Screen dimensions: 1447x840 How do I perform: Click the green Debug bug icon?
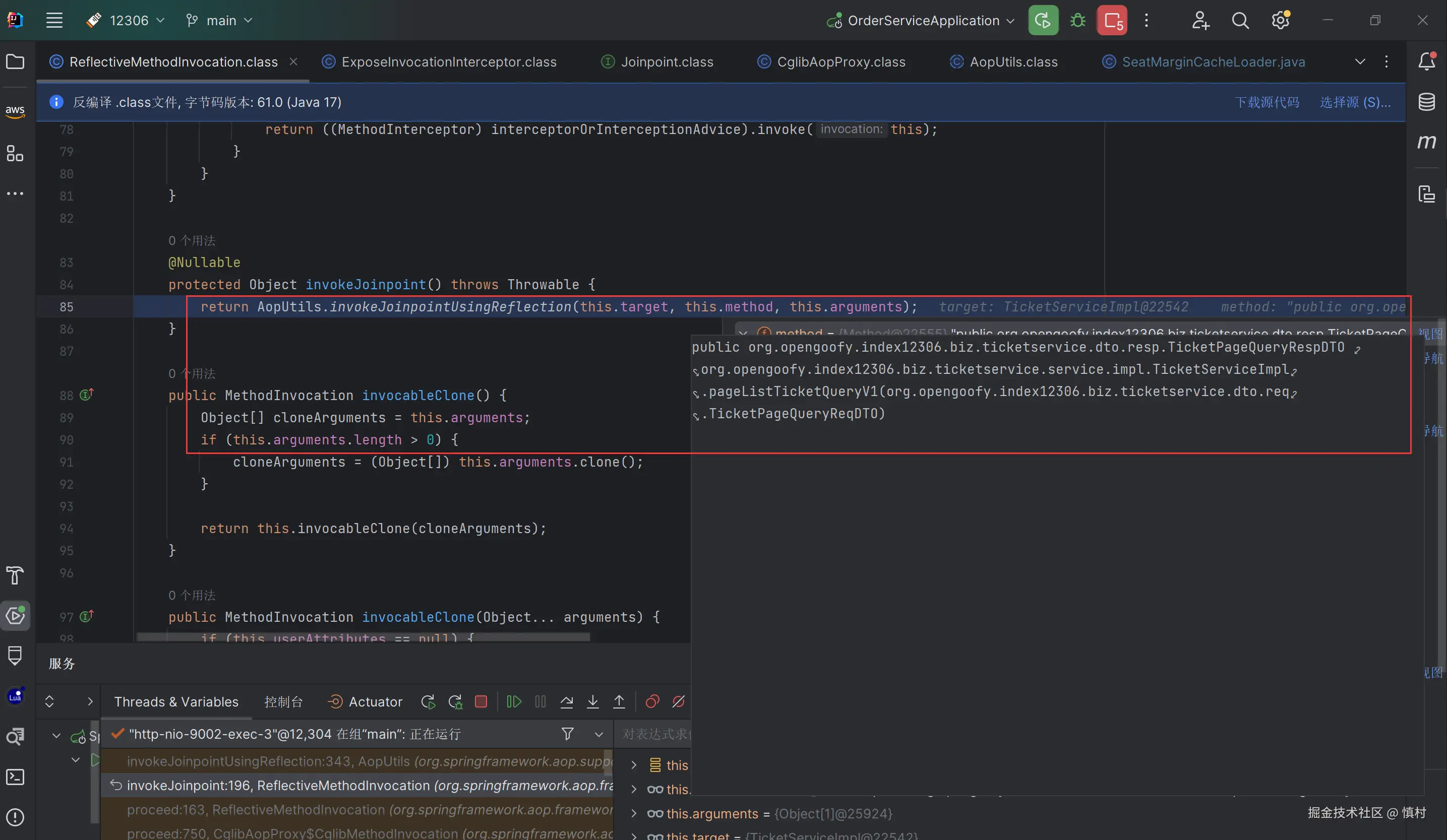click(1078, 21)
